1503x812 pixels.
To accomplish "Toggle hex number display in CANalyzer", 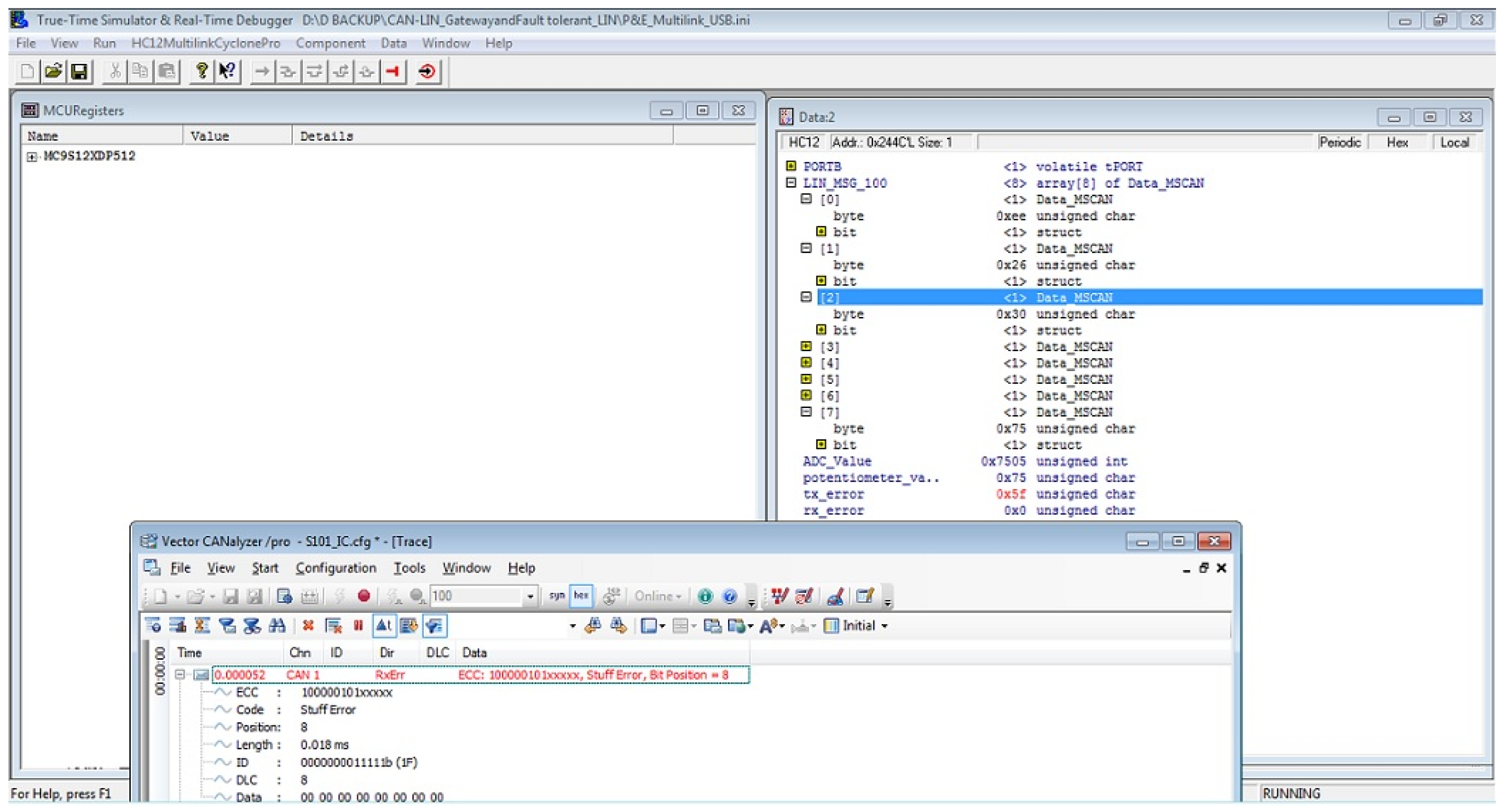I will (581, 596).
